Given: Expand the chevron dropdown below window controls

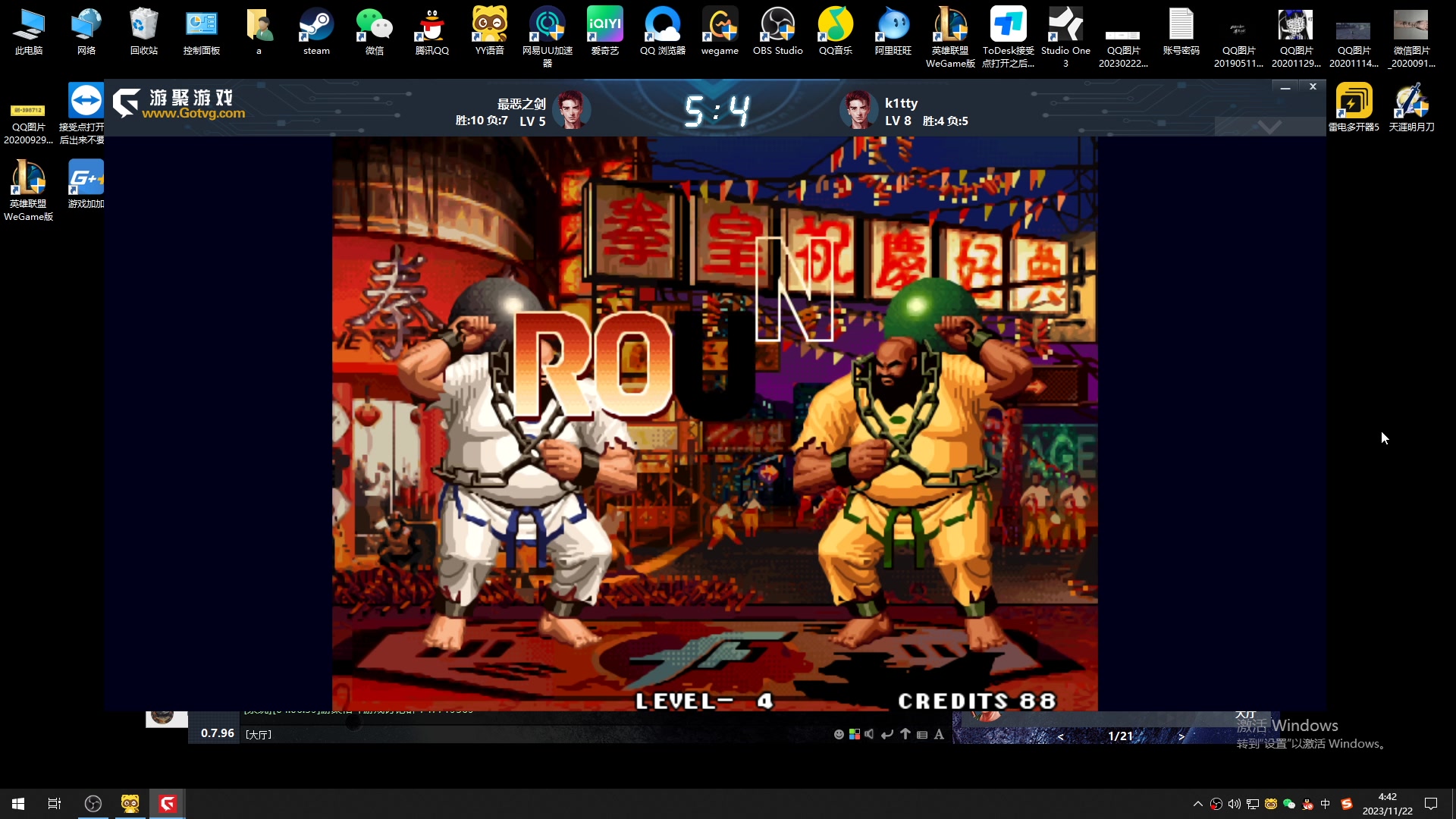Looking at the screenshot, I should (x=1270, y=127).
